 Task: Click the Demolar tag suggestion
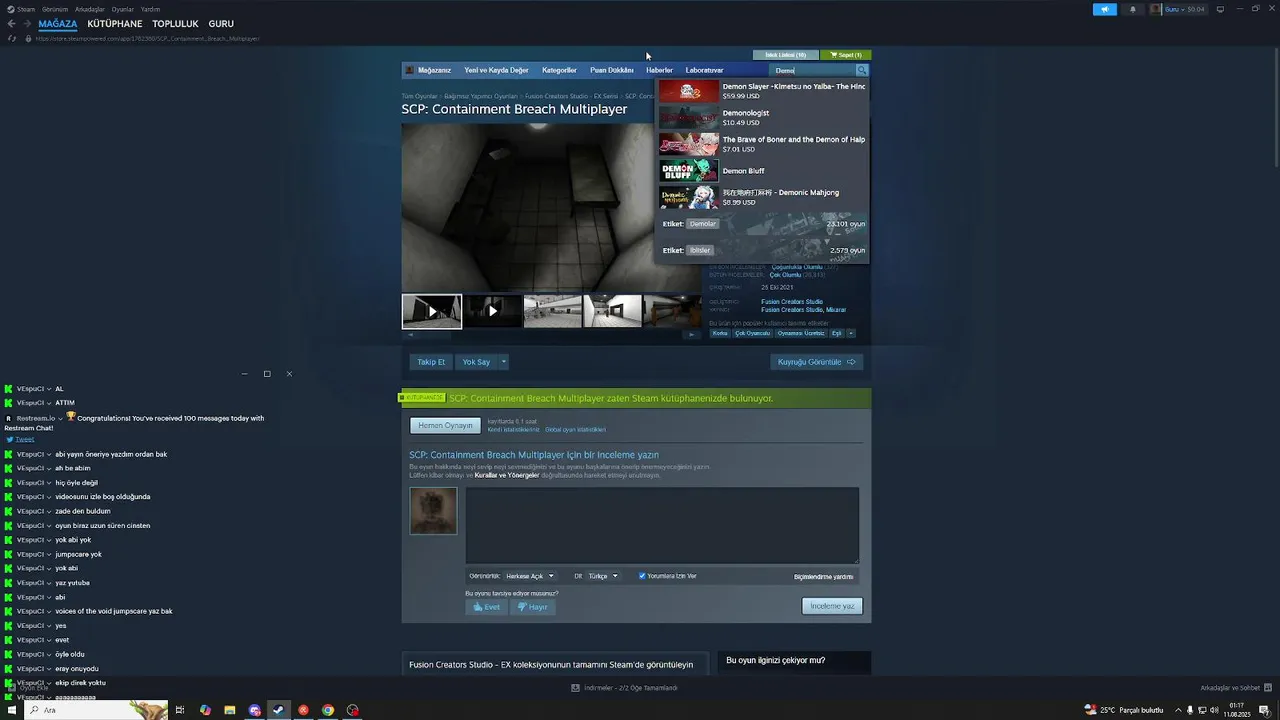click(x=703, y=224)
